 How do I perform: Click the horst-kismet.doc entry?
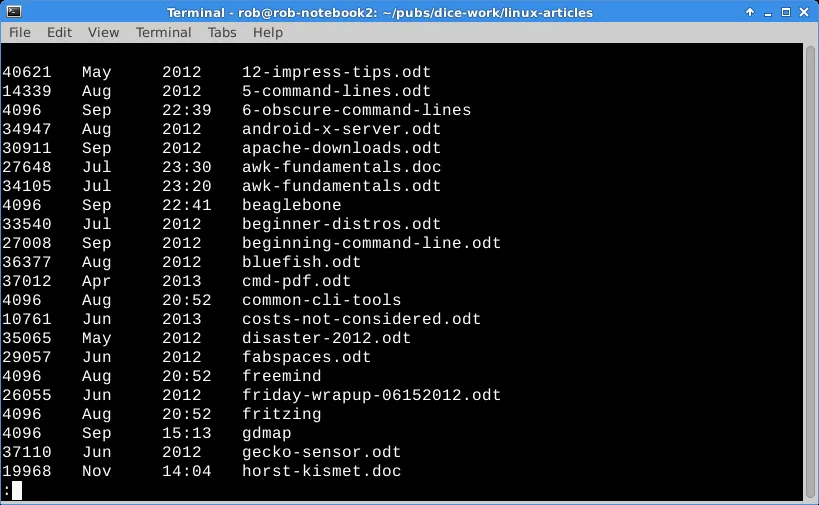click(x=321, y=471)
